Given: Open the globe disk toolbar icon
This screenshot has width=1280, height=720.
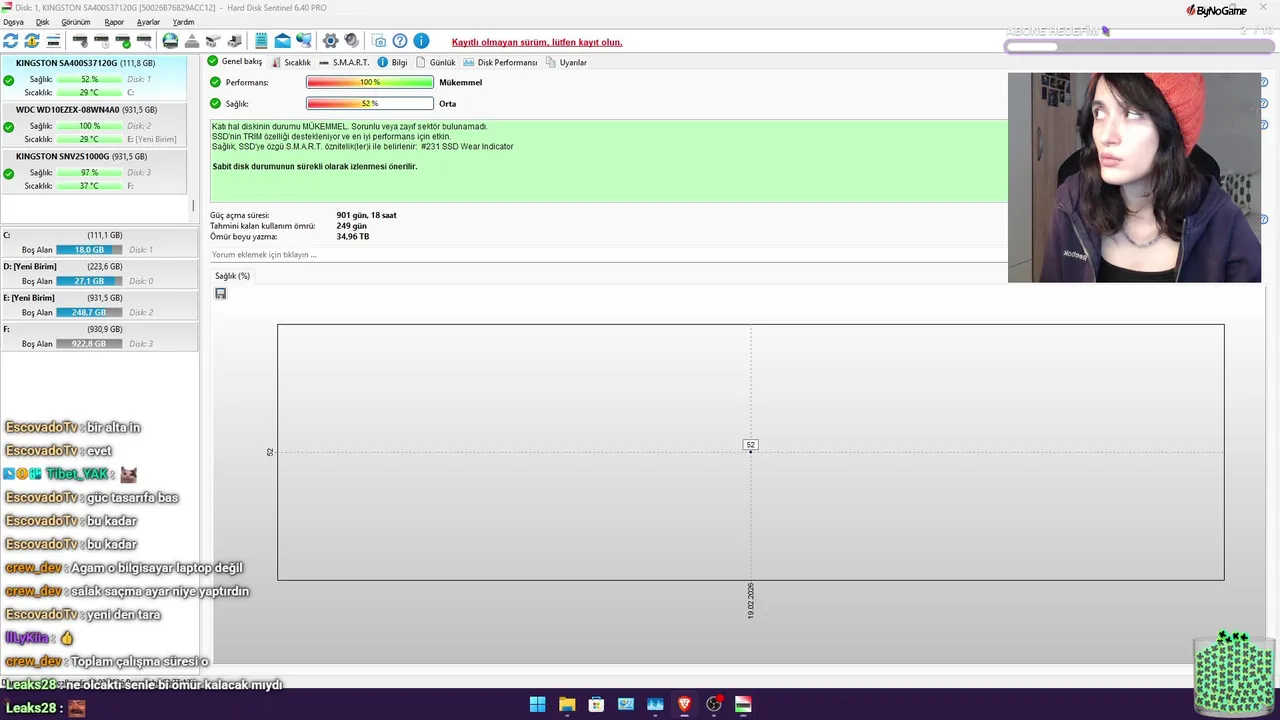Looking at the screenshot, I should click(170, 41).
